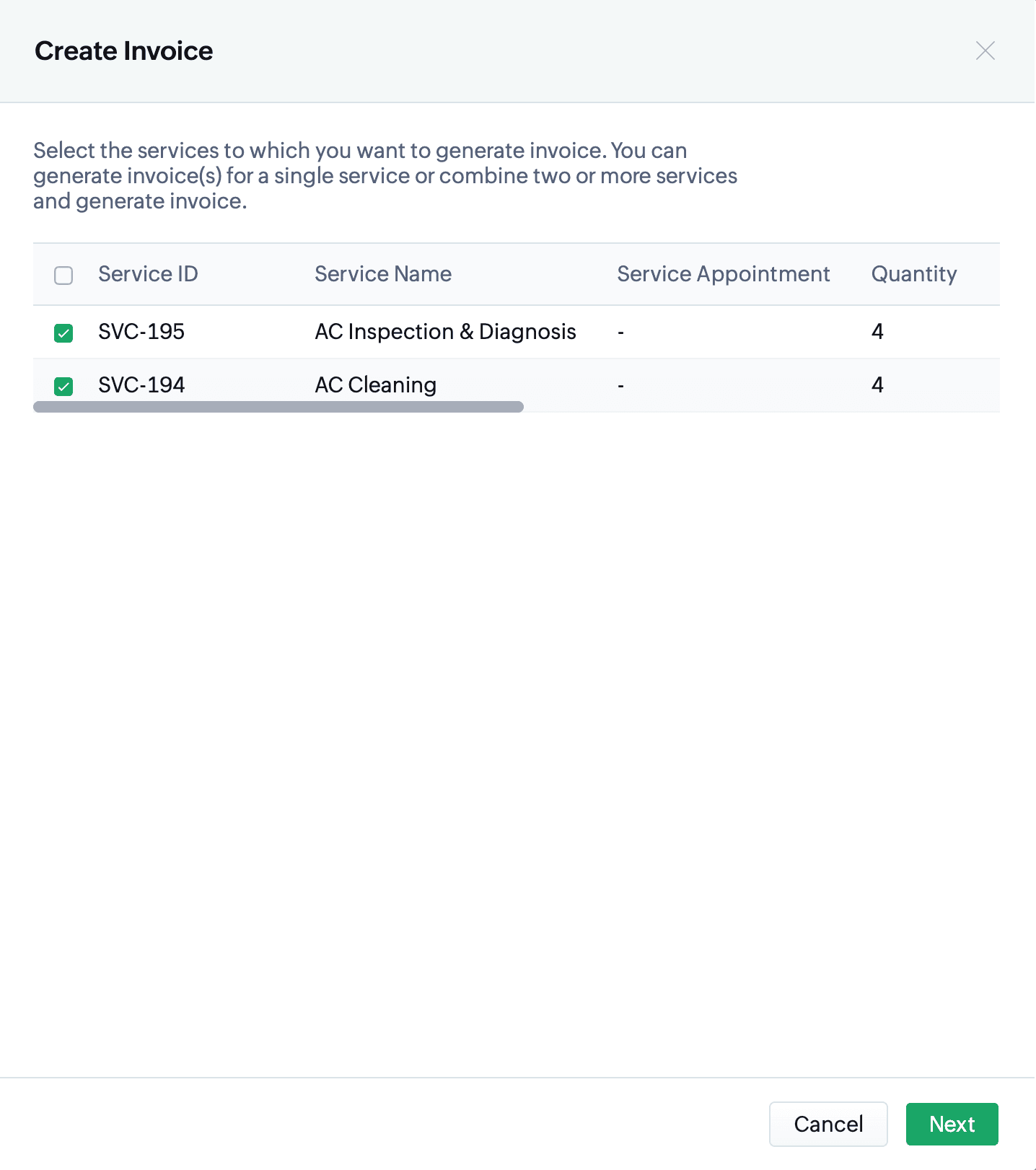Click the Create Invoice dialog title
Viewport: 1036px width, 1170px height.
point(124,51)
